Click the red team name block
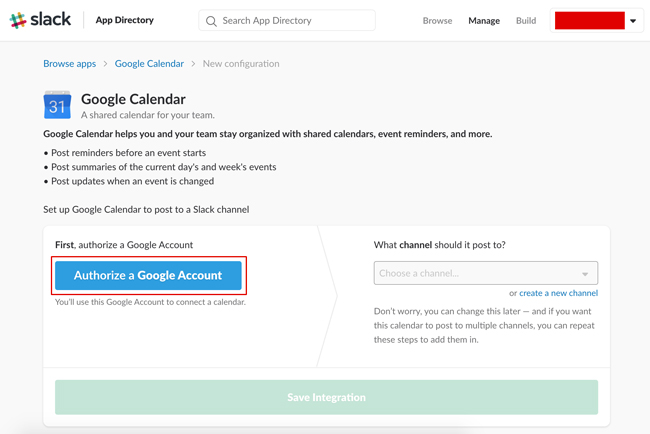The width and height of the screenshot is (650, 434). click(x=589, y=20)
